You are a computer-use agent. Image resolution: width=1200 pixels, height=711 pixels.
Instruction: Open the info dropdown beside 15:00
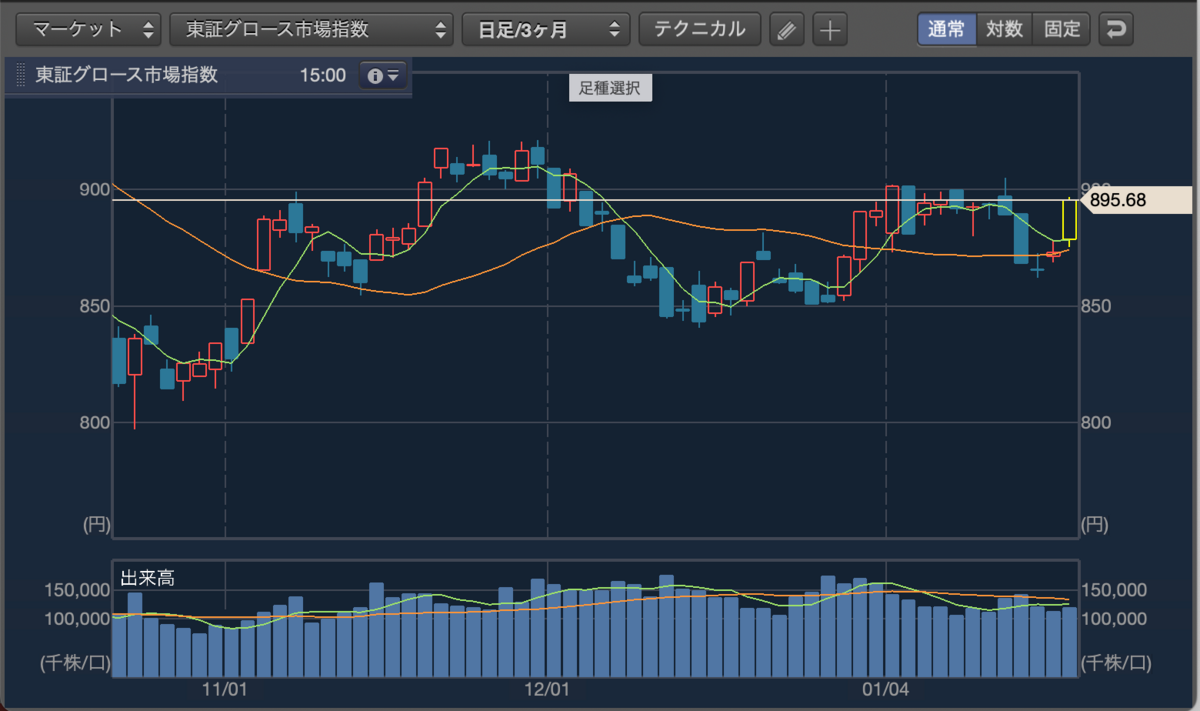[383, 75]
